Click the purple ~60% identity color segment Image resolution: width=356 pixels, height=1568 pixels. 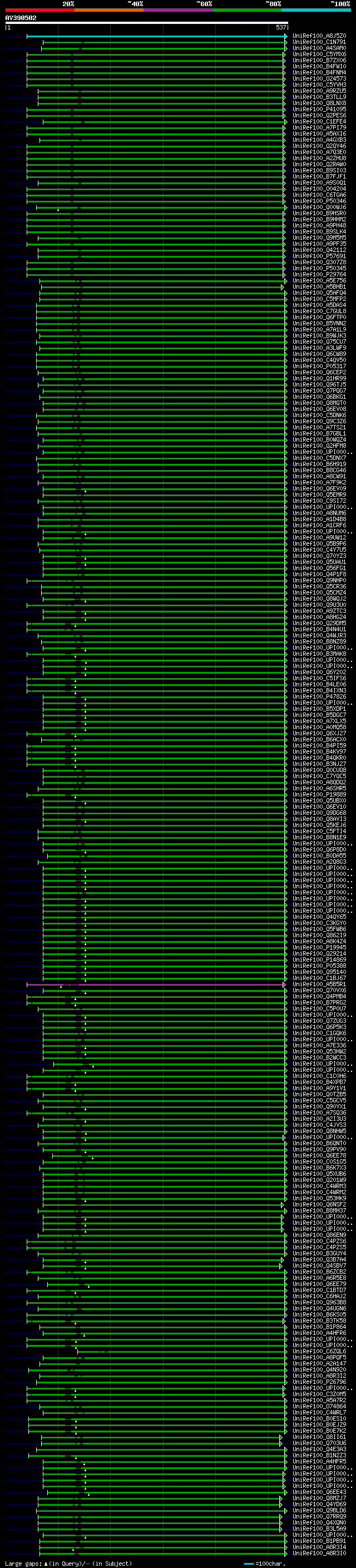coord(177,10)
